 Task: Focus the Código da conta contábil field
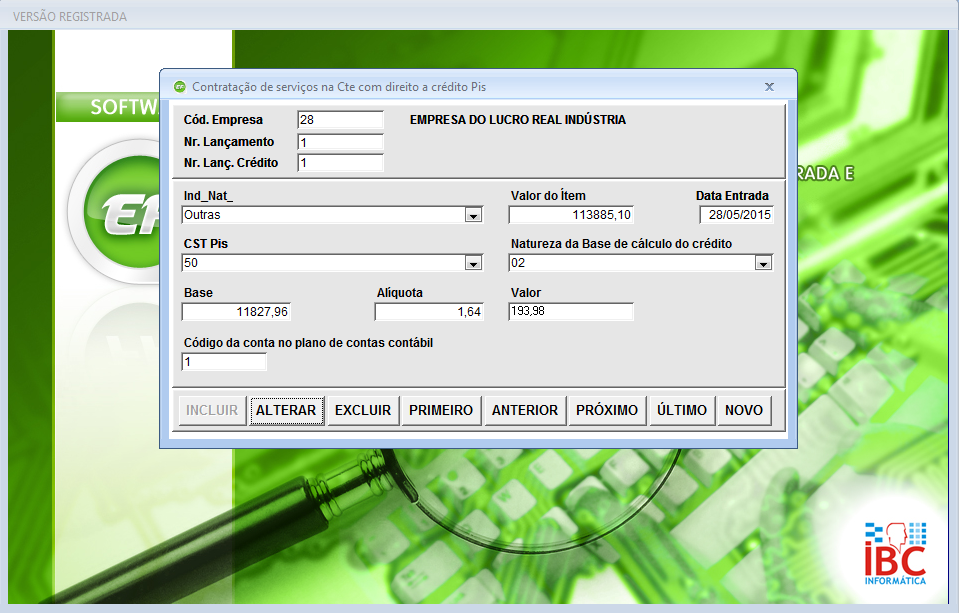(224, 362)
